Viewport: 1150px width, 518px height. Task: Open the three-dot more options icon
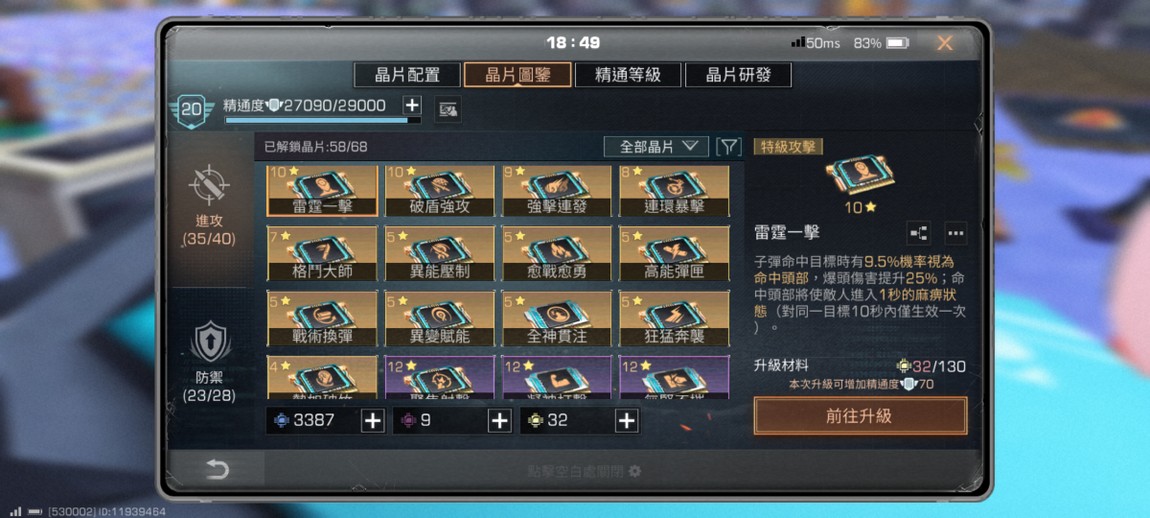click(955, 233)
